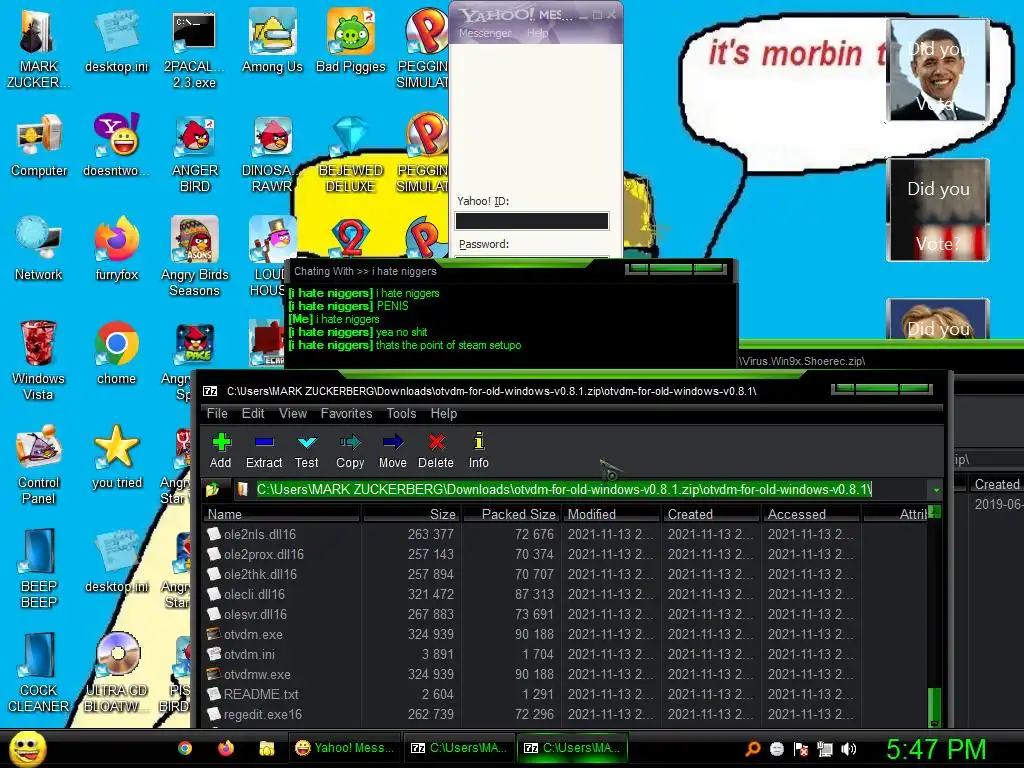Select the MARK ZUCKER... folder icon
Viewport: 1024px width, 768px height.
click(39, 50)
